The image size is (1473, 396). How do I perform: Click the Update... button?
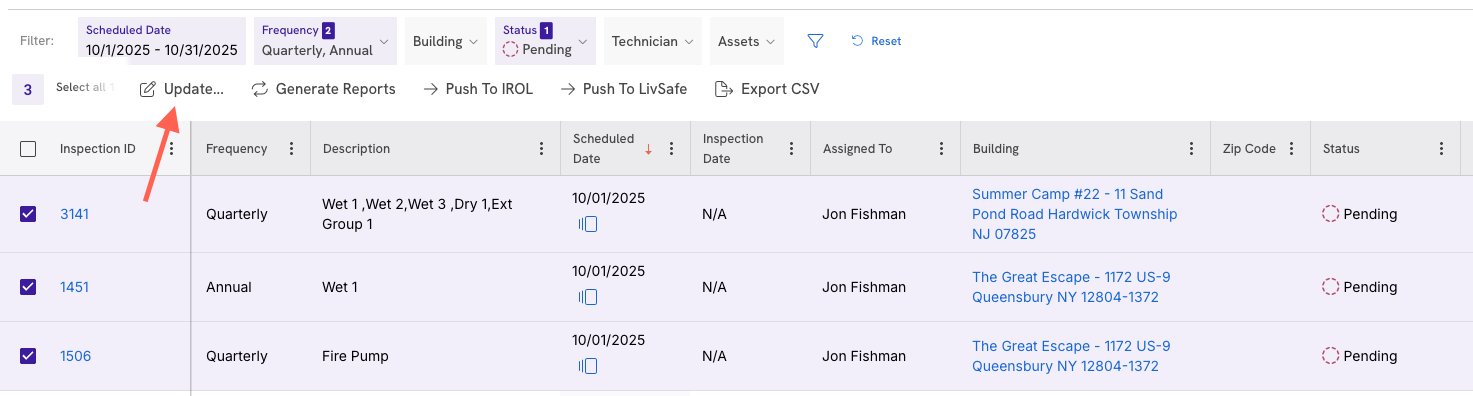(x=182, y=89)
